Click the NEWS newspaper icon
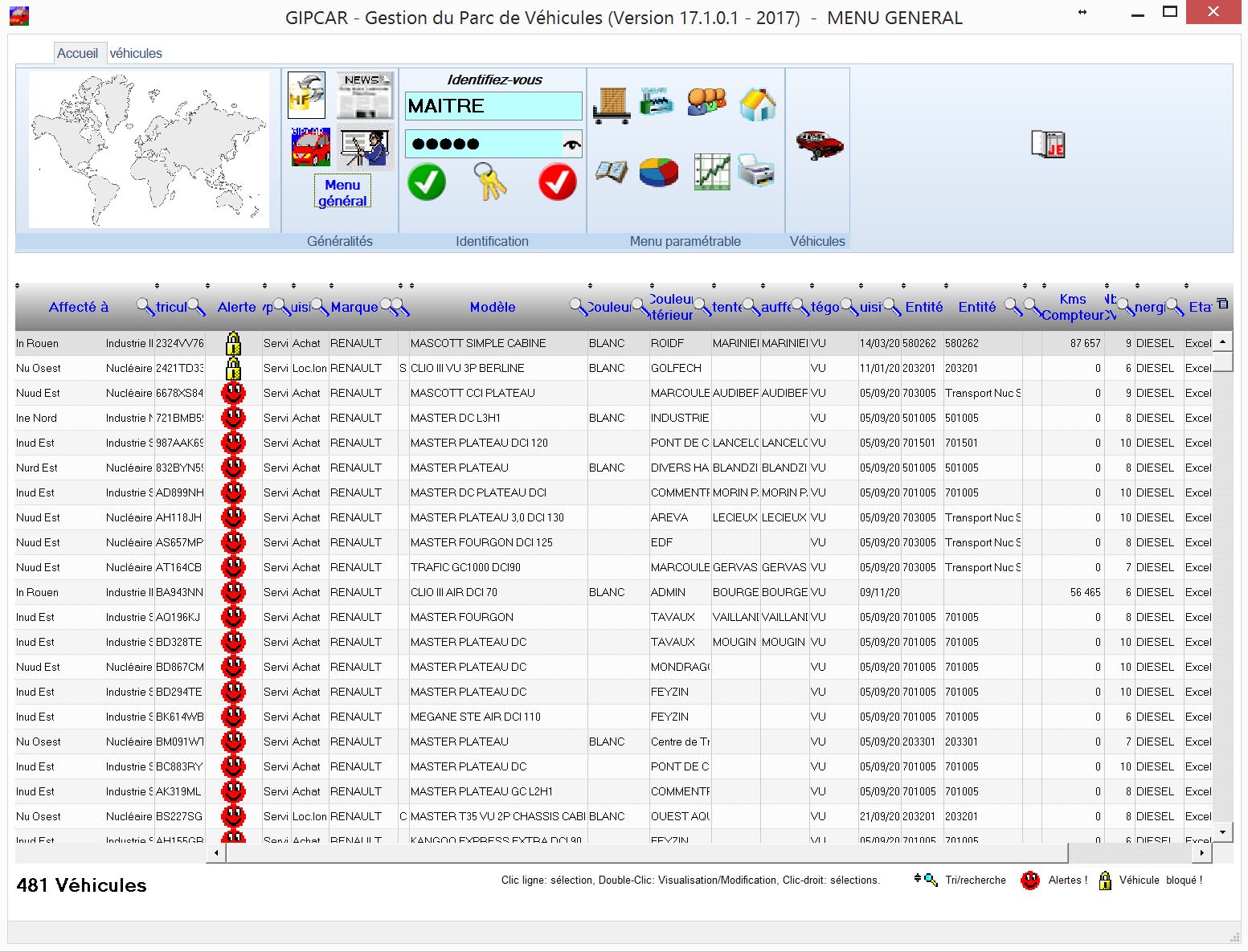 (364, 95)
